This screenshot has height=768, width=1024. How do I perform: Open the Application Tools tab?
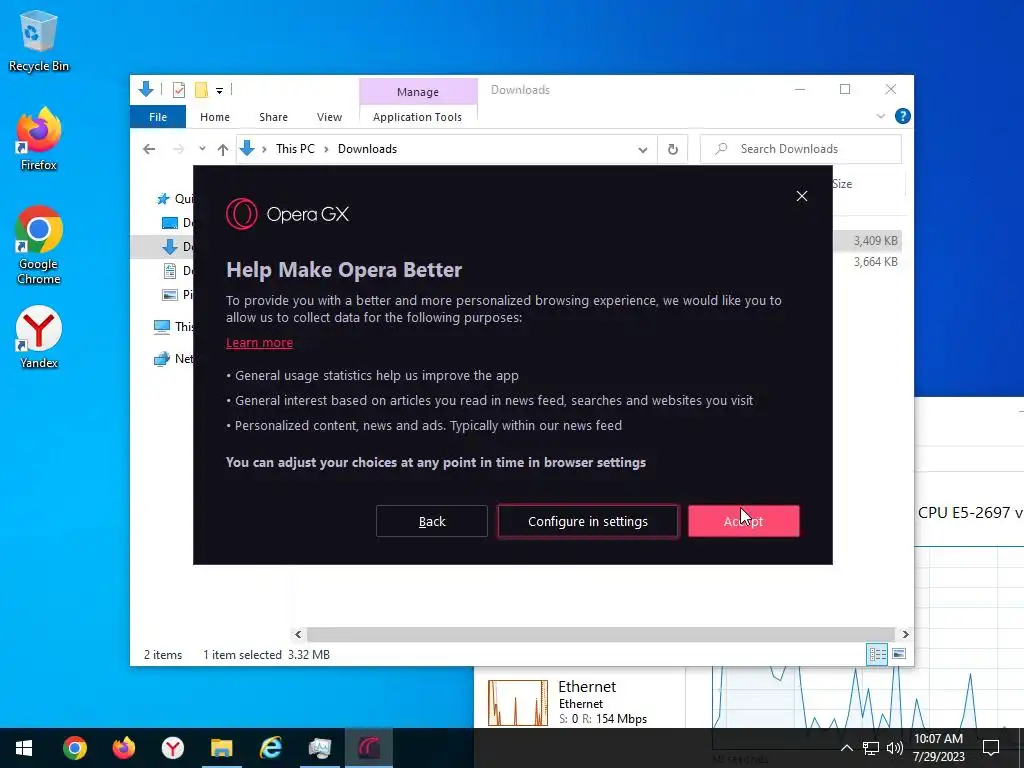pos(417,117)
